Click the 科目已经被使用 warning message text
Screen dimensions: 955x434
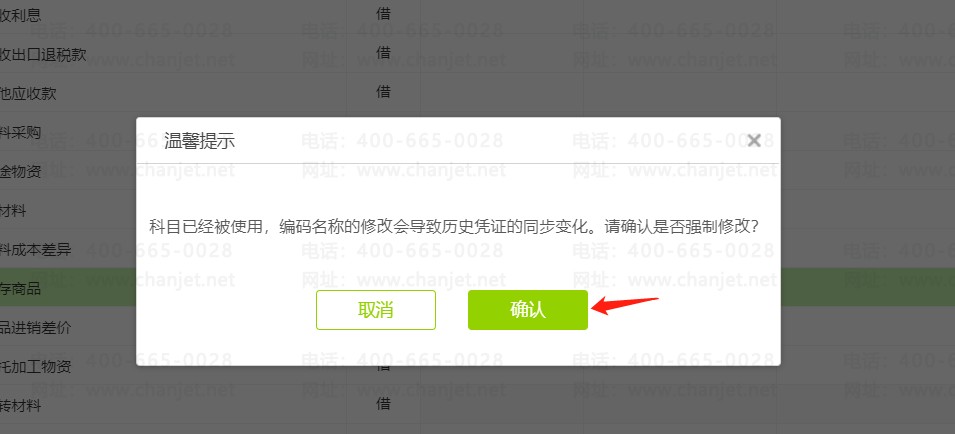pos(456,227)
